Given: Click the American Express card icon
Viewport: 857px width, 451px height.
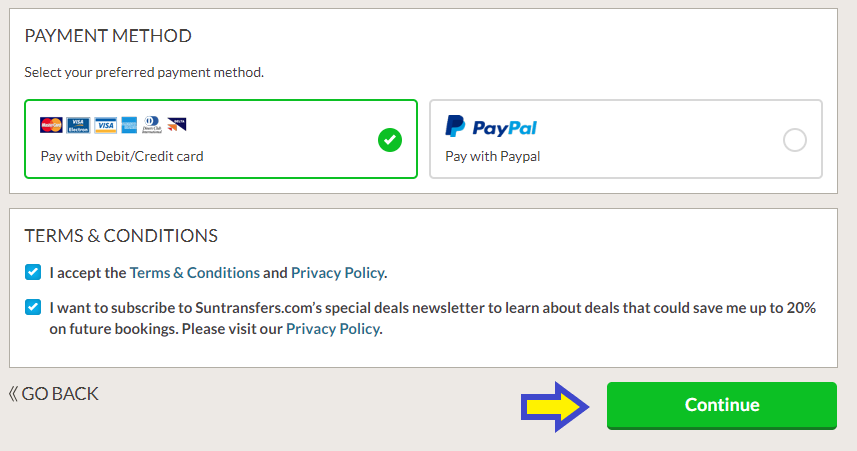Looking at the screenshot, I should tap(129, 125).
